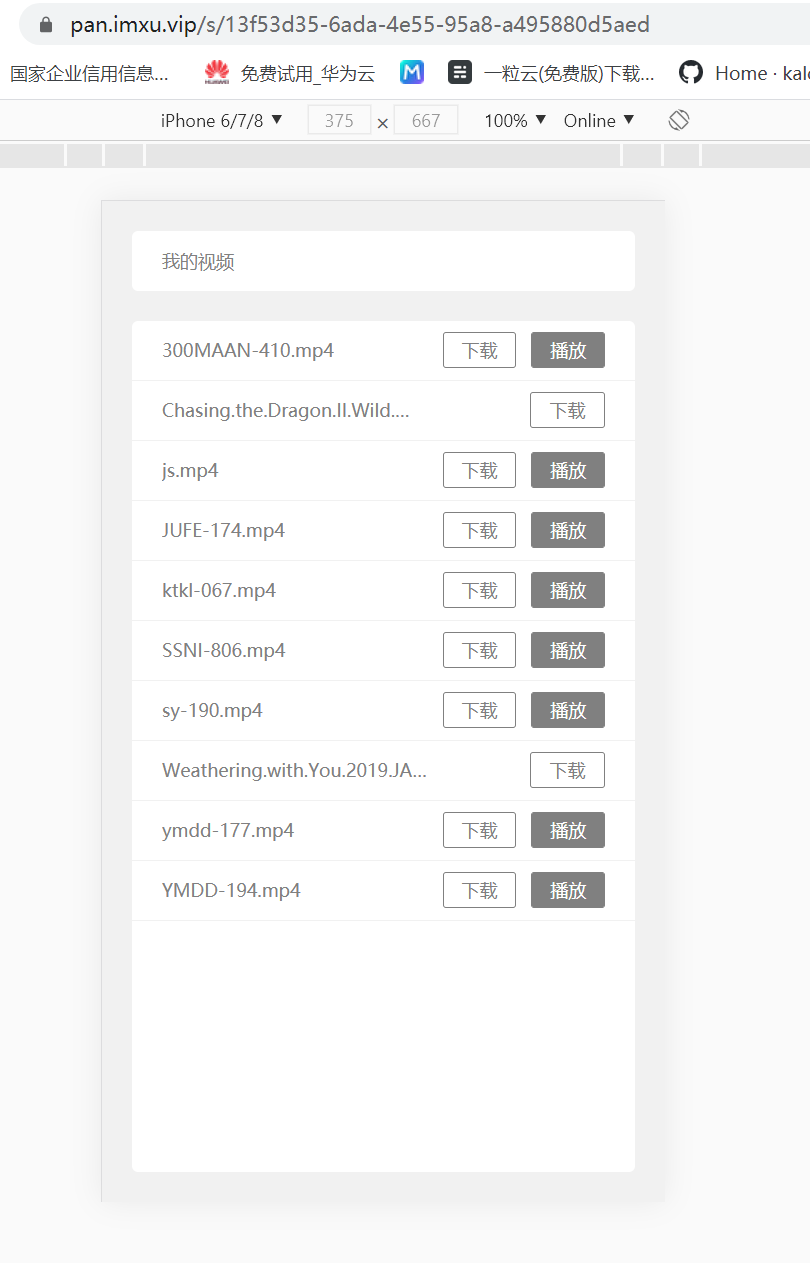Click the width field showing 375

point(339,120)
